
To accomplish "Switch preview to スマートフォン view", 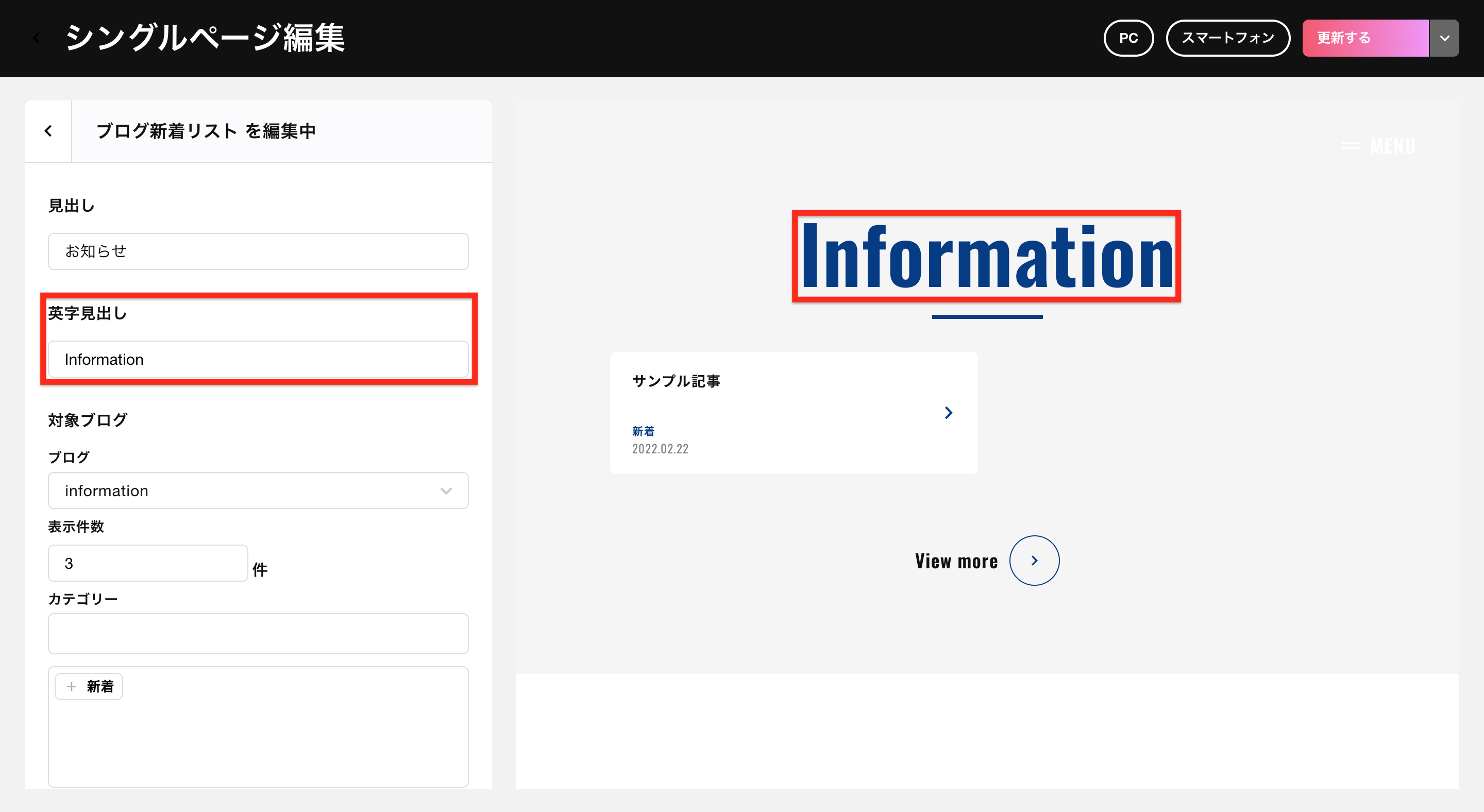I will [1227, 38].
